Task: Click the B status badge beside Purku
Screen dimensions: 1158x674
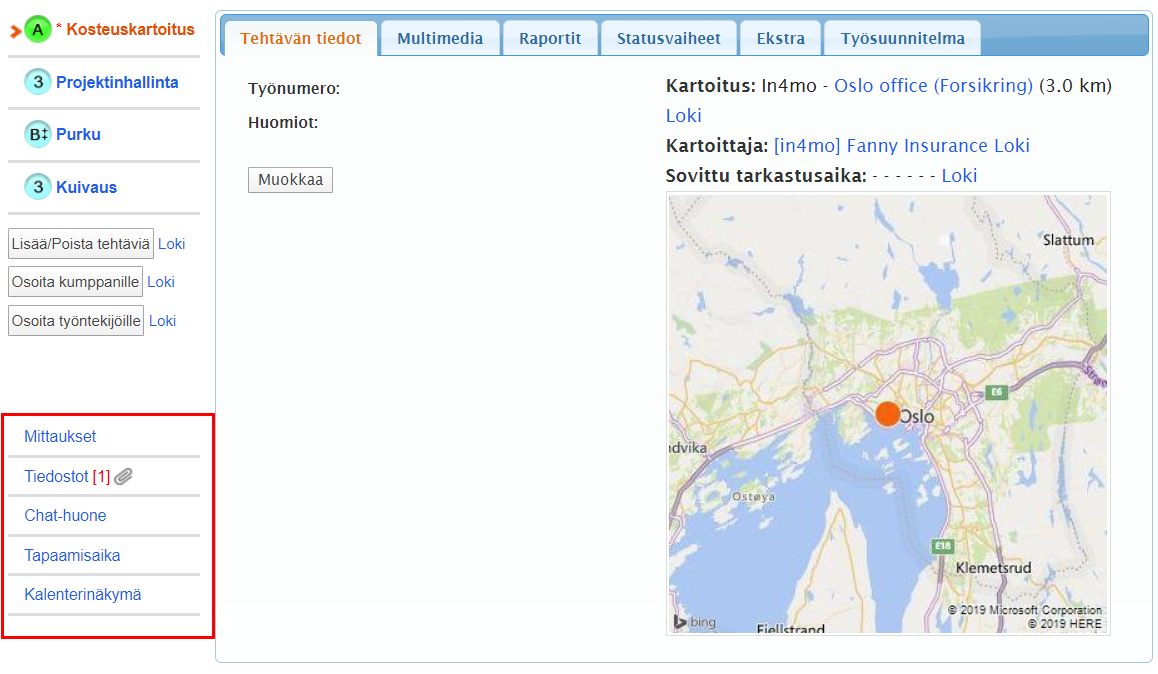Action: coord(38,135)
